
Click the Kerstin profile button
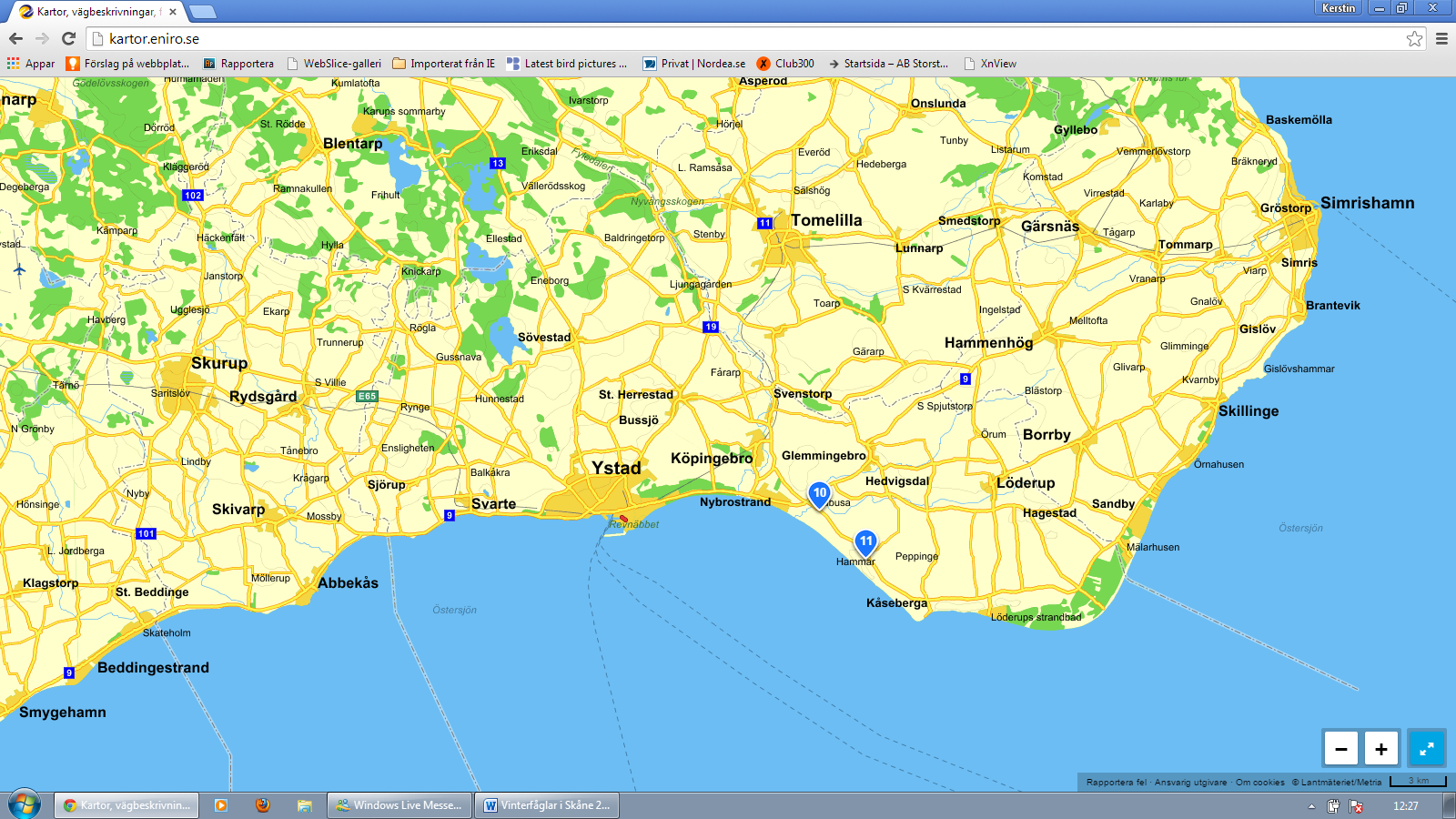(1339, 7)
